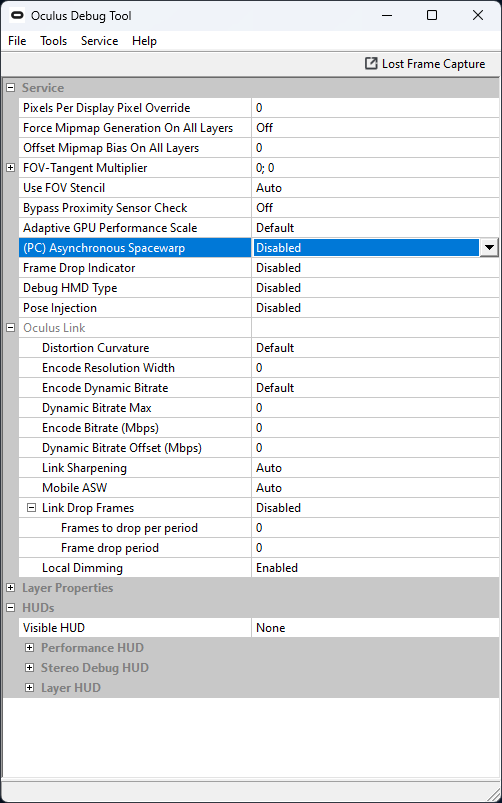Expand the Stereo Debug HUD group
Screen dimensions: 502x803
(30, 668)
